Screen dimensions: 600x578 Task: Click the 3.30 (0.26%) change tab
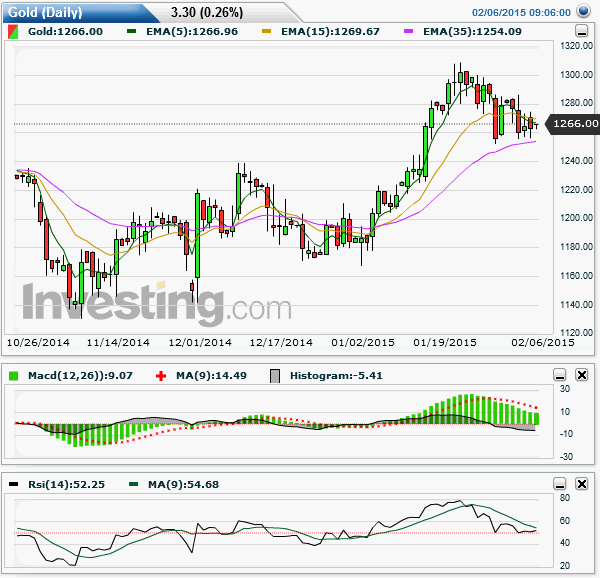point(207,13)
